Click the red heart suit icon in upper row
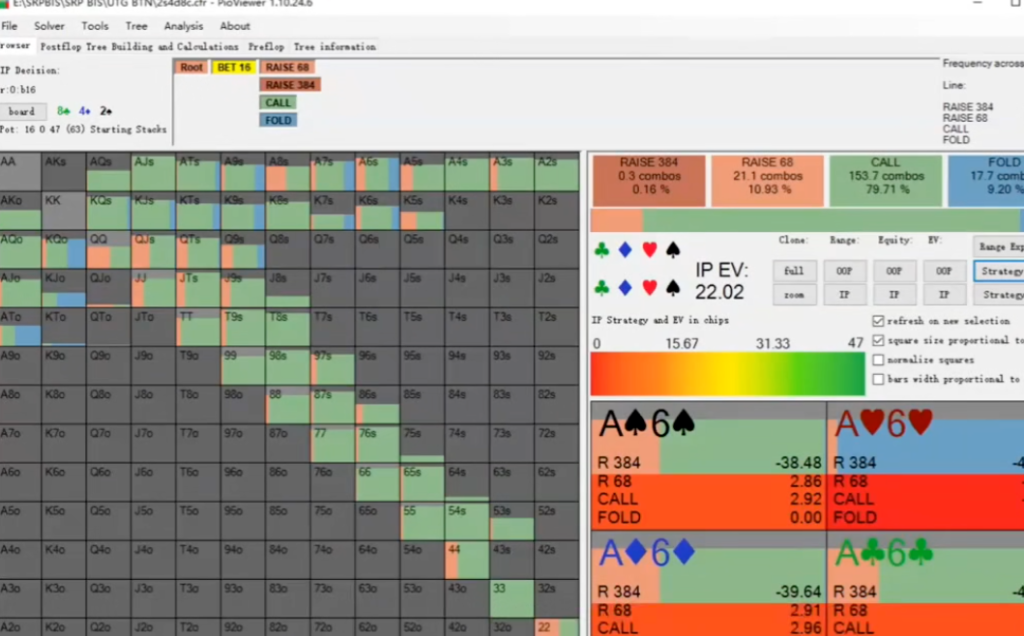1024x636 pixels. 649,251
